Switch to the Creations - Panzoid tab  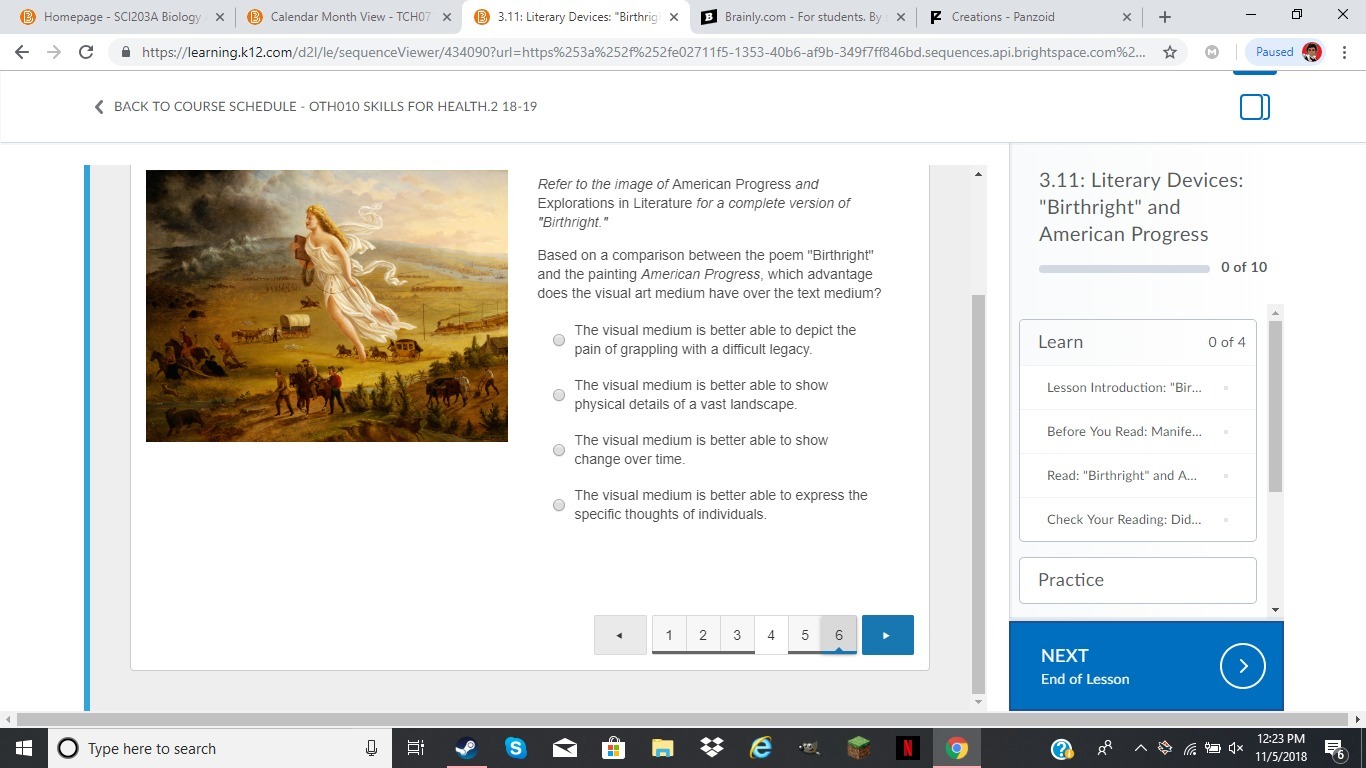[1030, 17]
